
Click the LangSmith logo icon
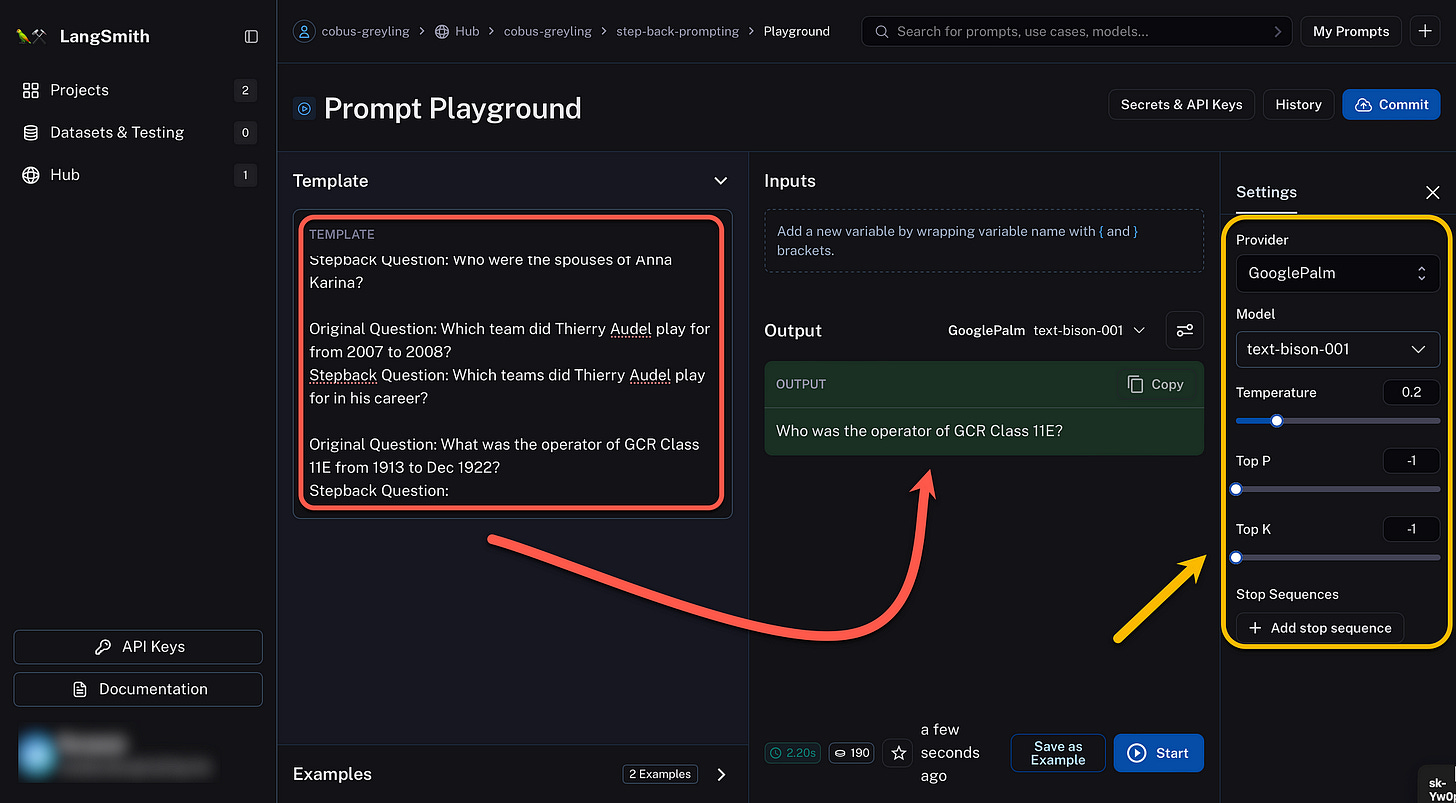[31, 36]
